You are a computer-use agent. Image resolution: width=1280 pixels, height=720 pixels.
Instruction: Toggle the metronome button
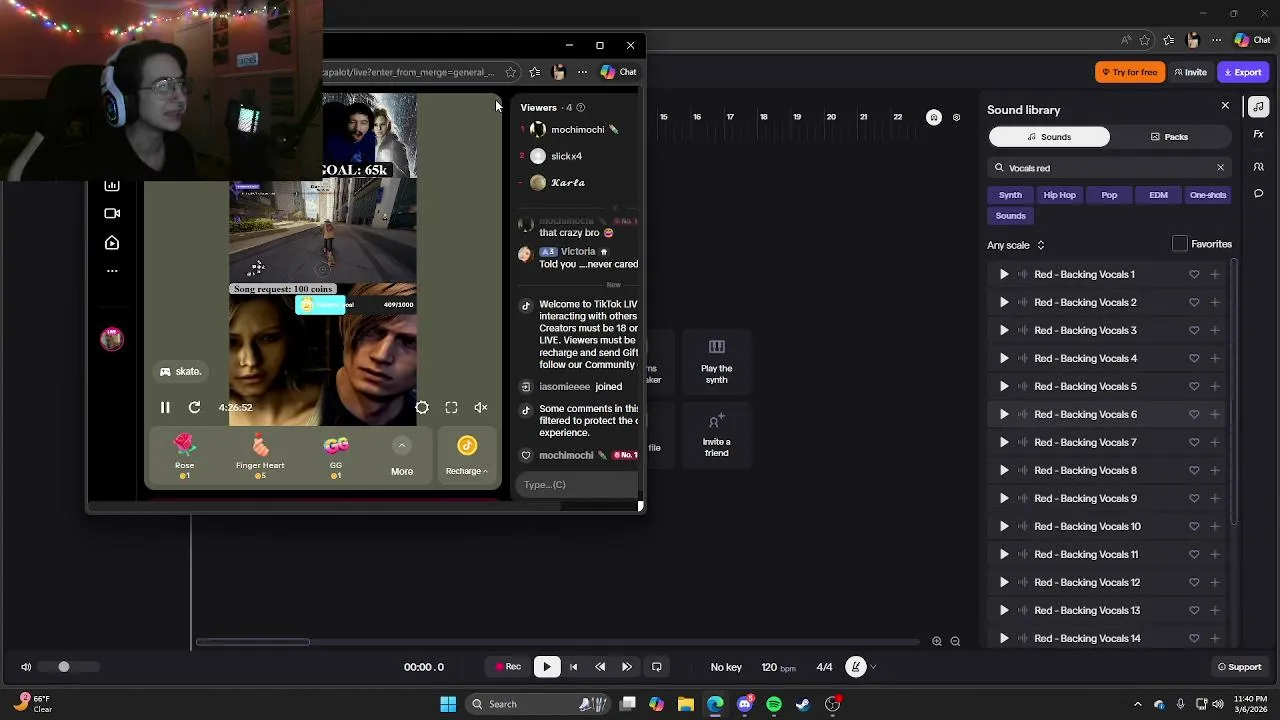pyautogui.click(x=856, y=667)
